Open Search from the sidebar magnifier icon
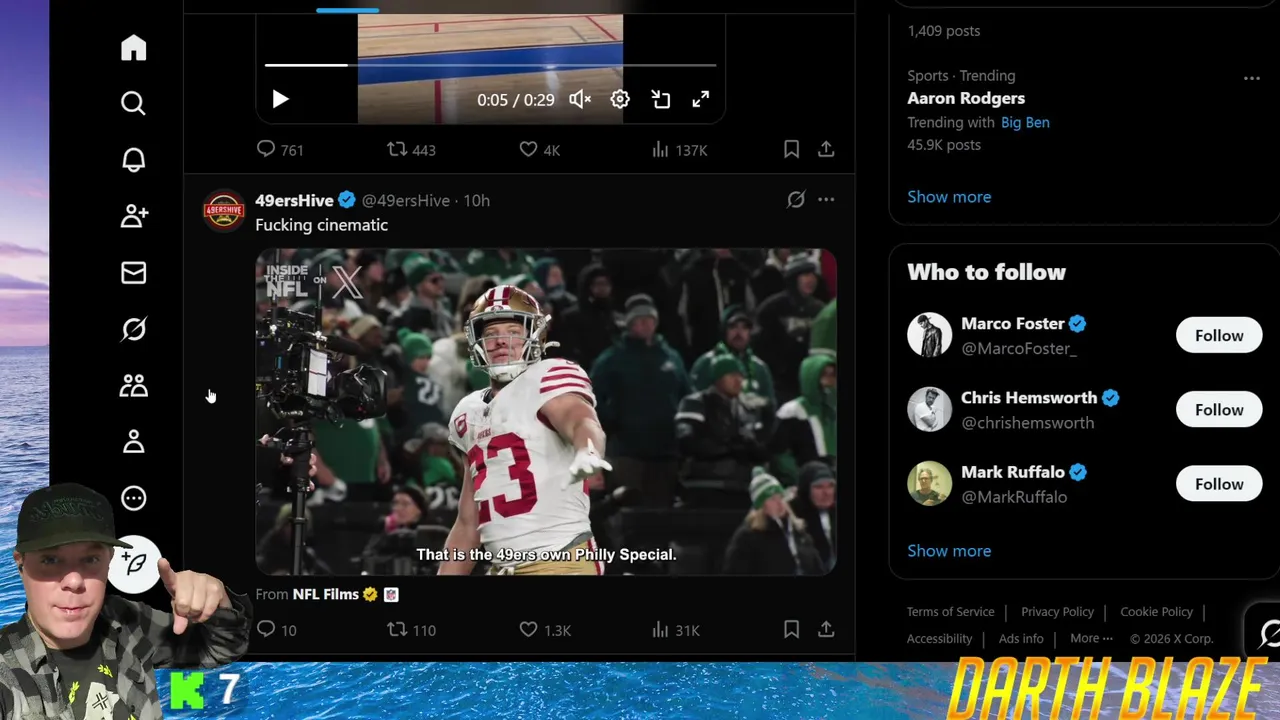This screenshot has height=720, width=1280. [133, 104]
